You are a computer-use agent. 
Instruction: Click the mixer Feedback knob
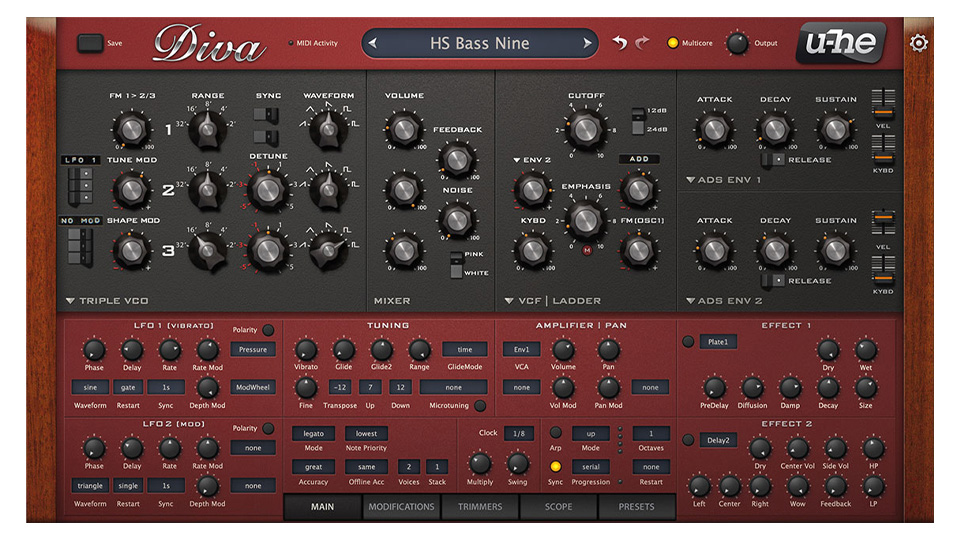click(457, 158)
